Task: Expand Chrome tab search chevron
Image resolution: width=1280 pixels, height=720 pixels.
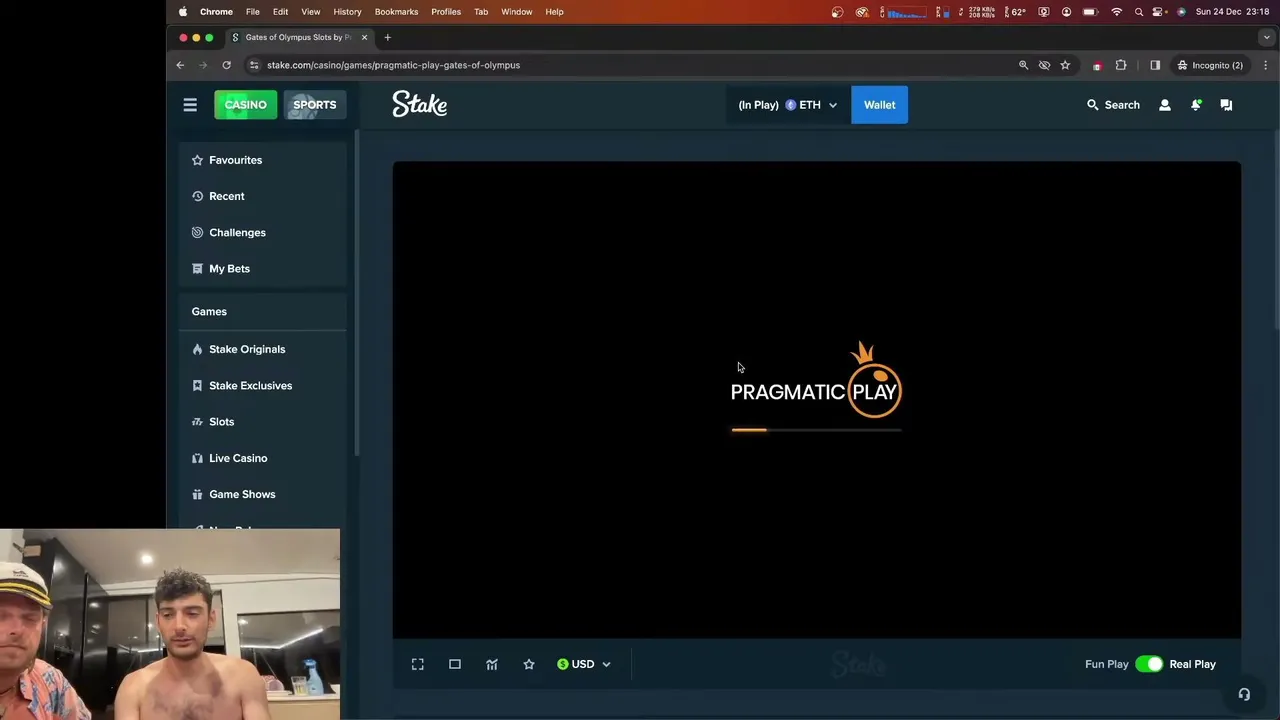Action: (1266, 37)
